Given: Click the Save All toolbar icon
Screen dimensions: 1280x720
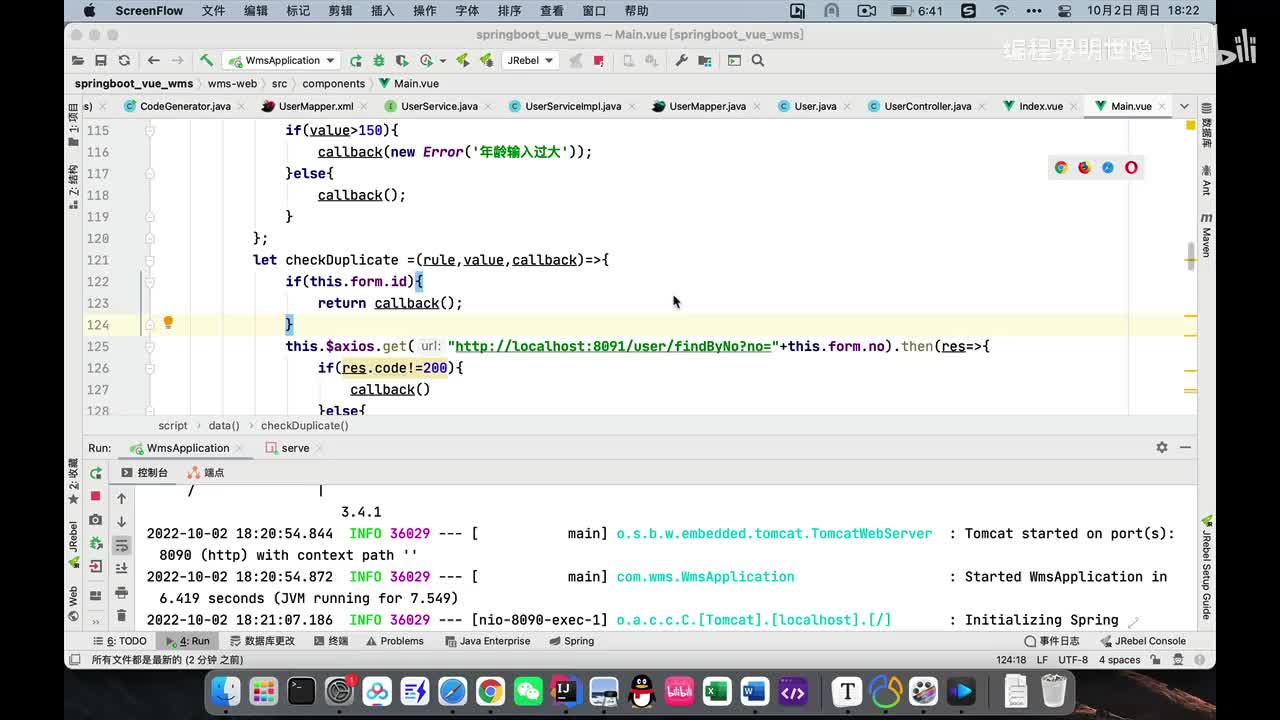Looking at the screenshot, I should tap(101, 61).
